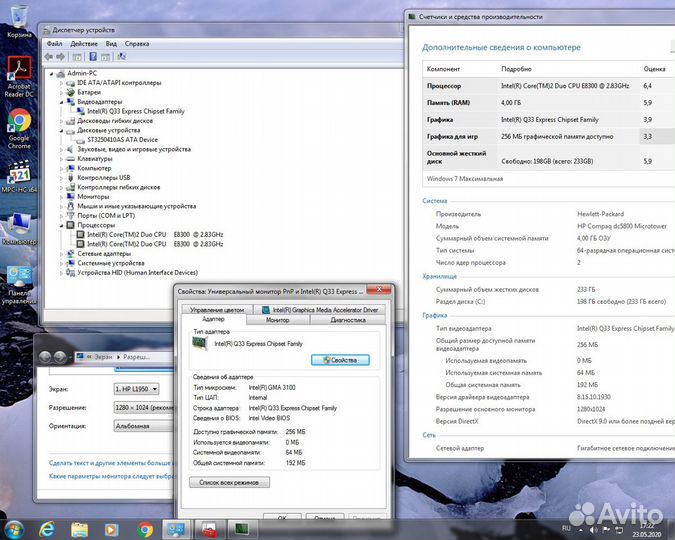Open Google Chrome desktop shortcut

coord(19,128)
